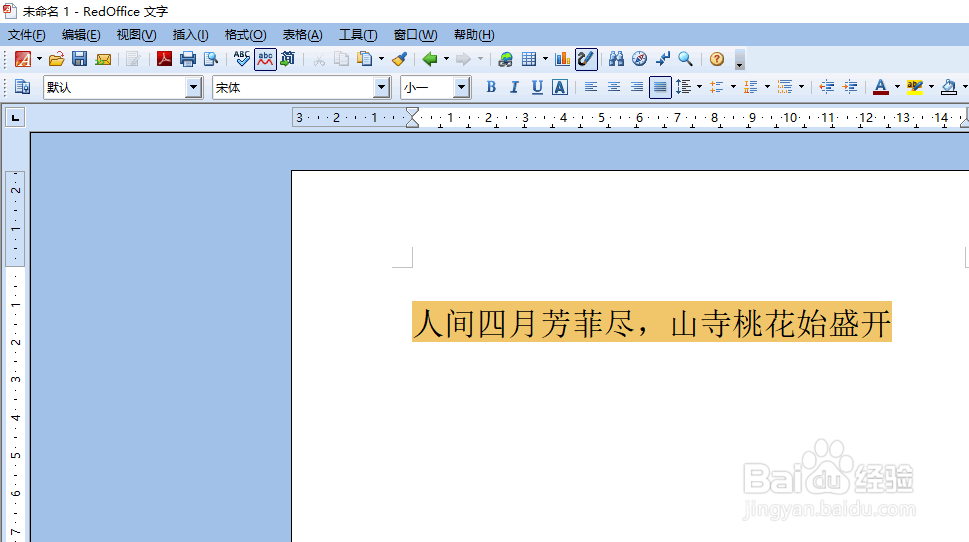Open the Paste options dropdown arrow
Viewport: 969px width, 542px height.
[381, 59]
